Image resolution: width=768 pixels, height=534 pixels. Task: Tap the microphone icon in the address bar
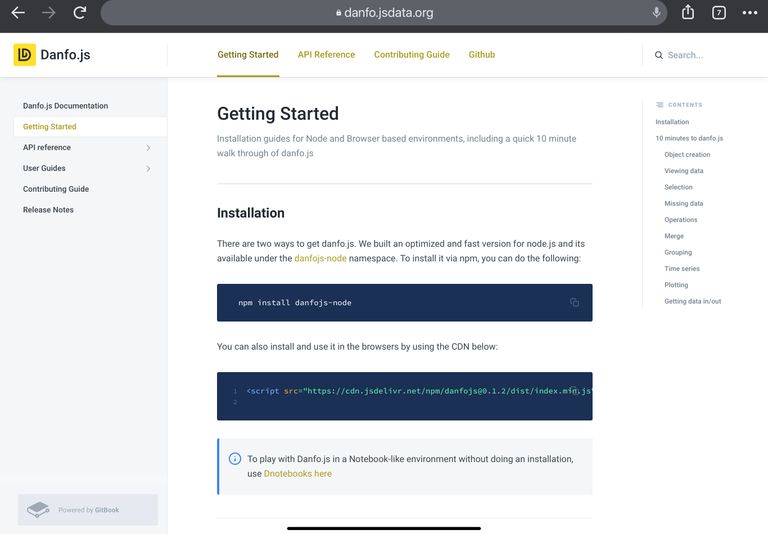[656, 13]
